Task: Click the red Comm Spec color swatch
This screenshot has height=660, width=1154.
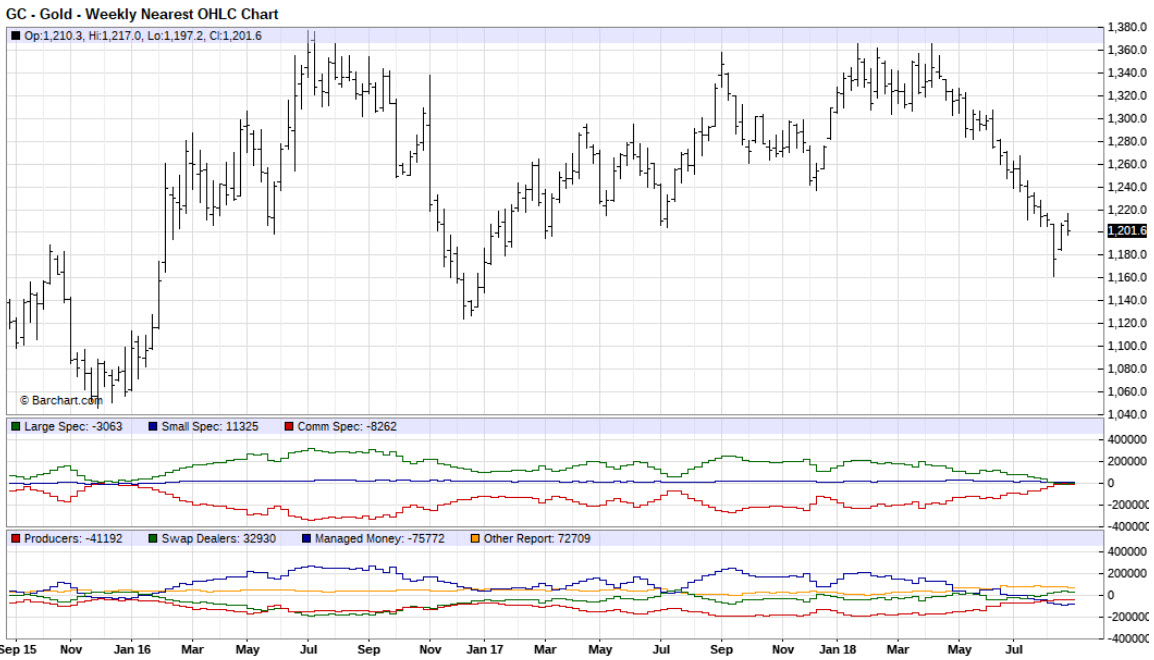Action: pos(289,427)
